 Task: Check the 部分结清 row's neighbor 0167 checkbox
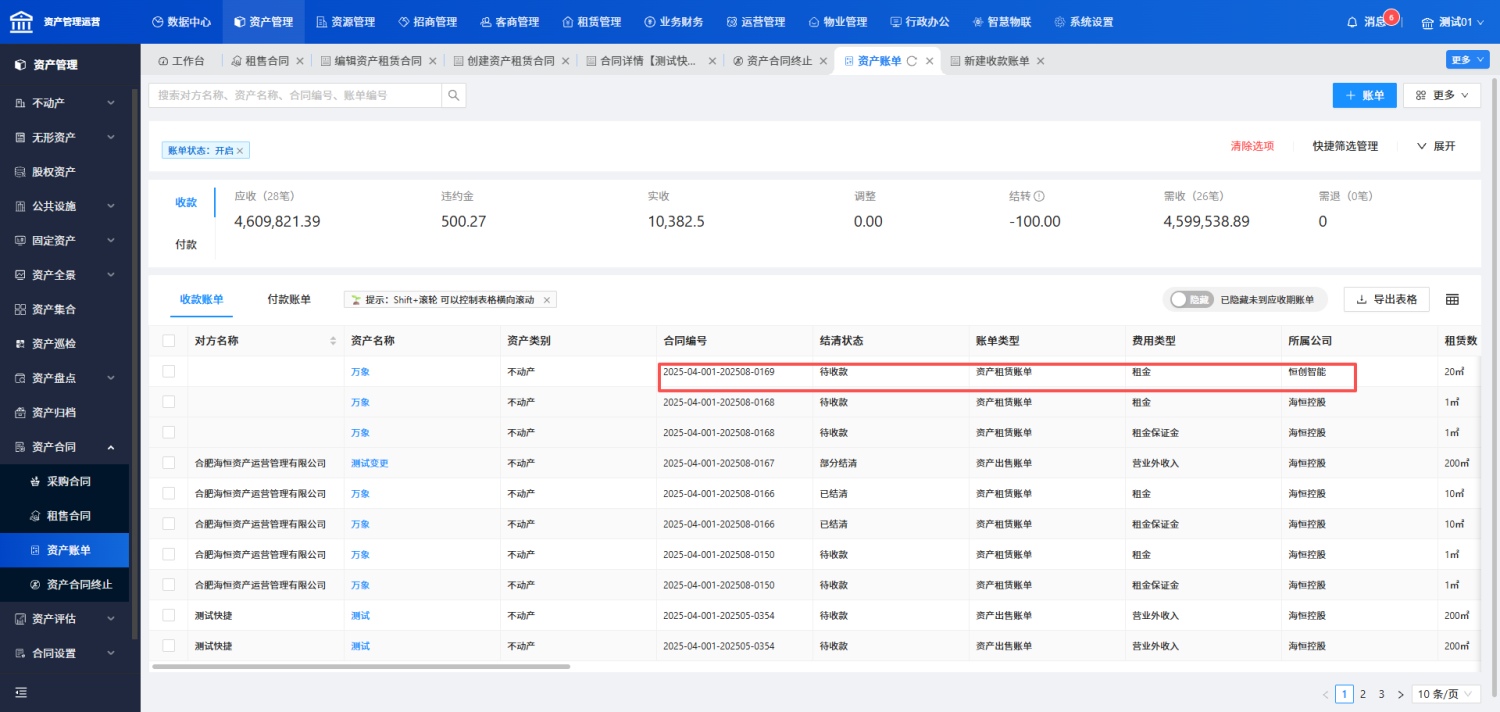click(x=169, y=463)
